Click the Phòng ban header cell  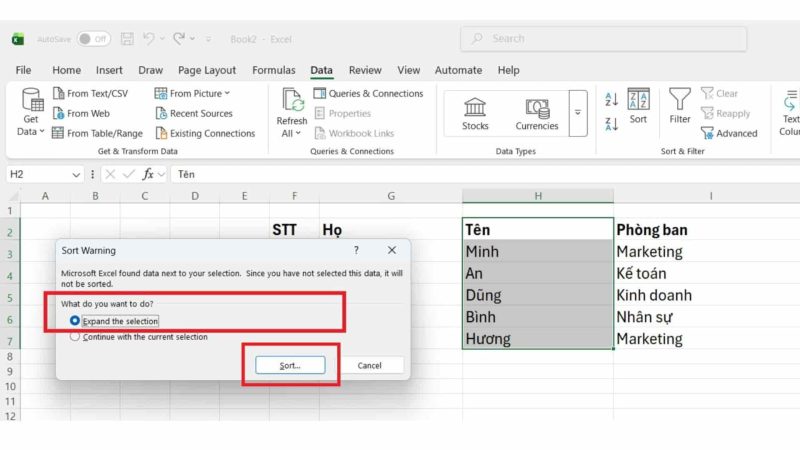[707, 230]
